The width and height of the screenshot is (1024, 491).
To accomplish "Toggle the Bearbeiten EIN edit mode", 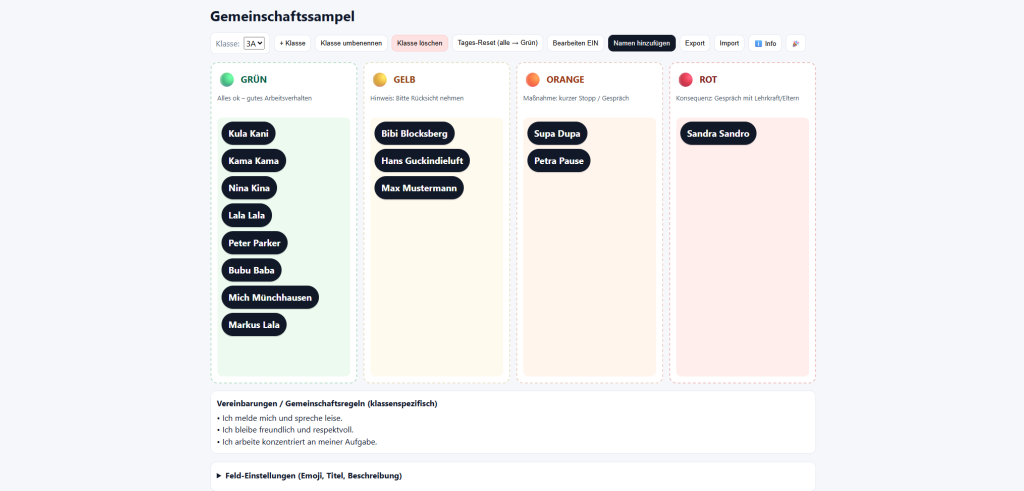I will coord(575,43).
